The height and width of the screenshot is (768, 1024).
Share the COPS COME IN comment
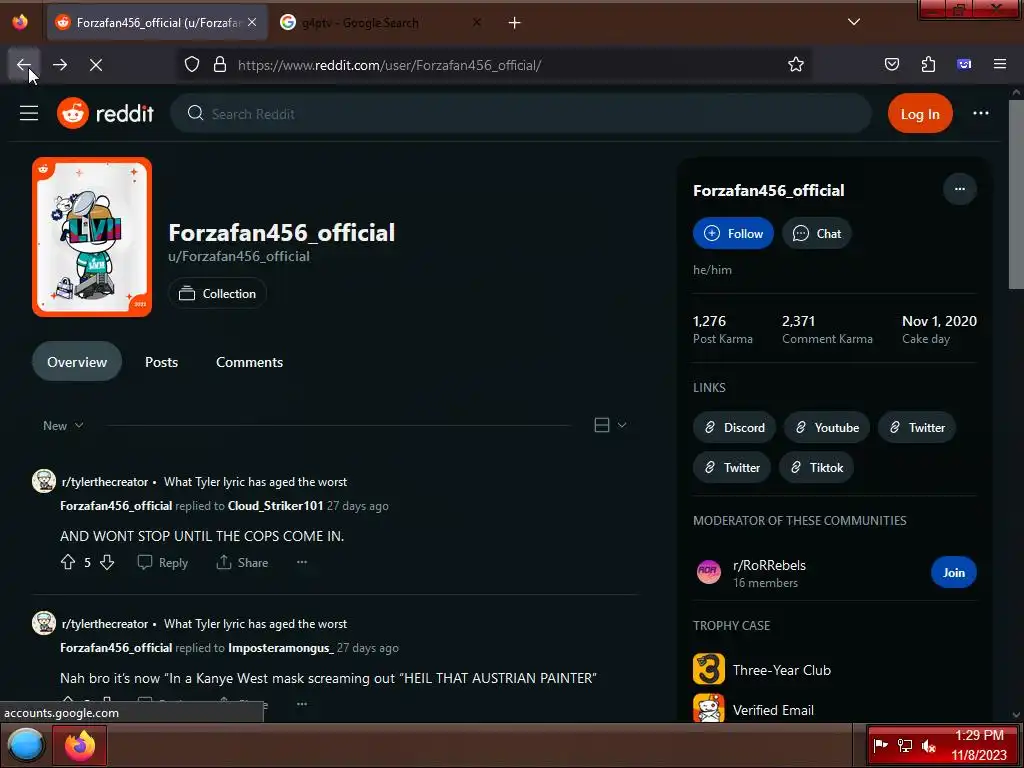tap(242, 562)
